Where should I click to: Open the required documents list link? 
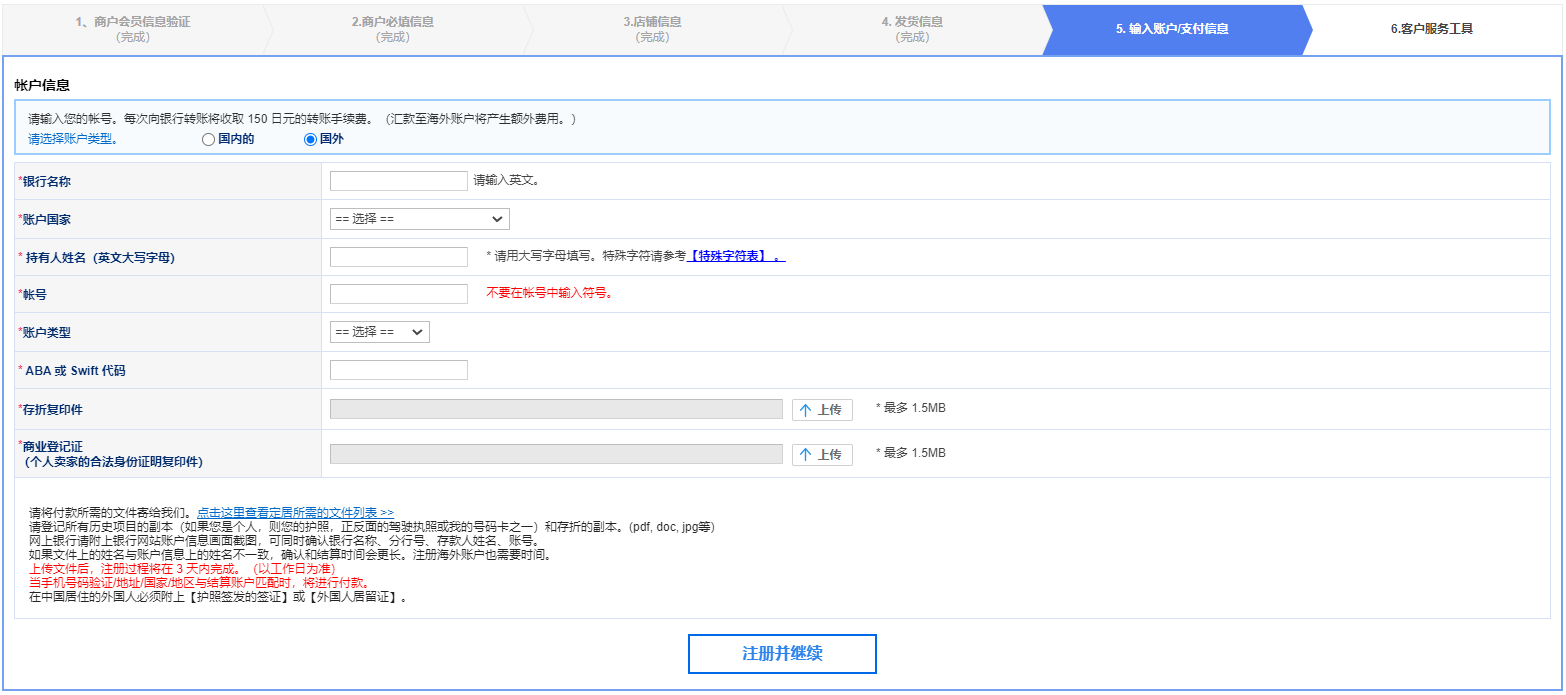coord(295,513)
